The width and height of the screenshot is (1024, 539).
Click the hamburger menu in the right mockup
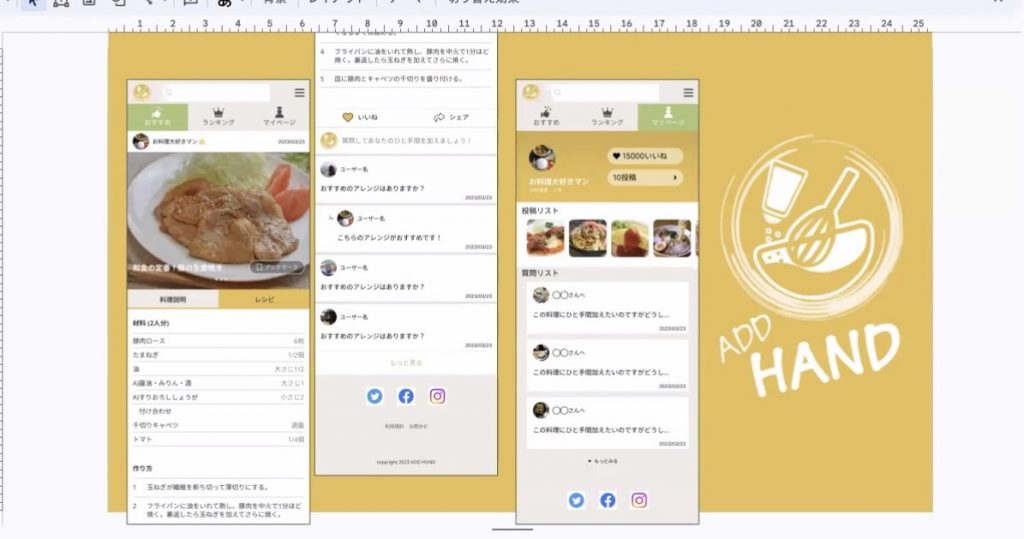tap(688, 93)
